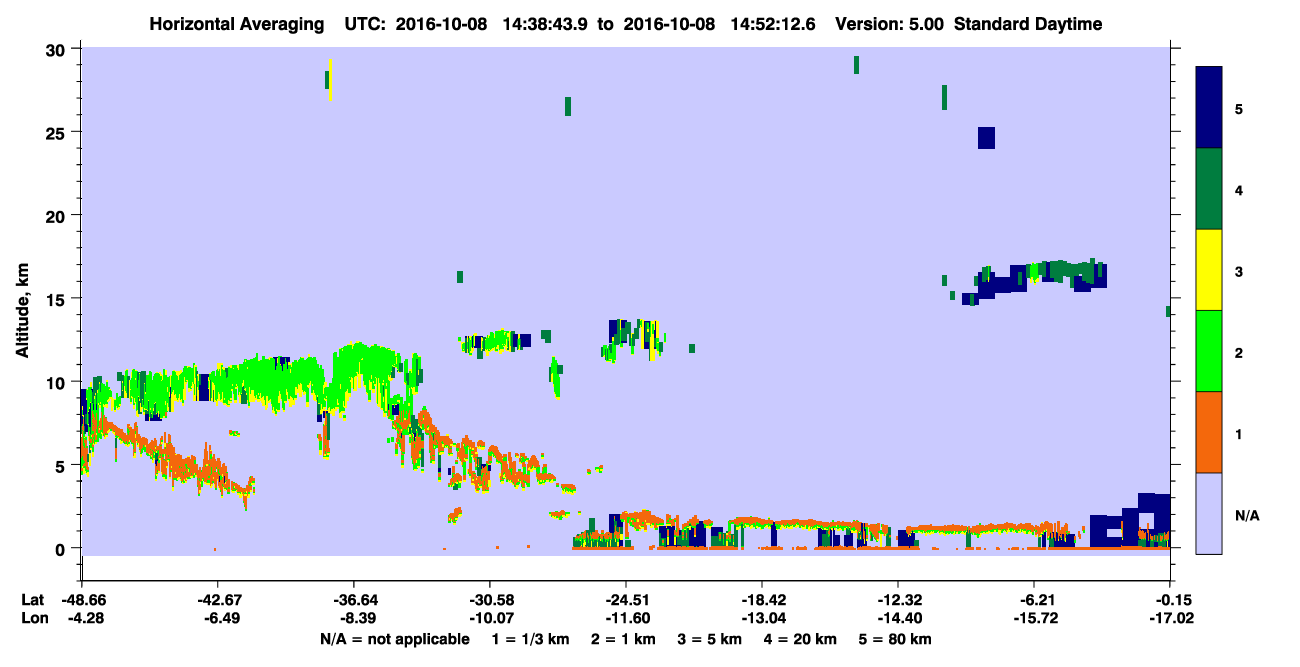
Task: Click longitude value -15.72
Action: click(1034, 618)
